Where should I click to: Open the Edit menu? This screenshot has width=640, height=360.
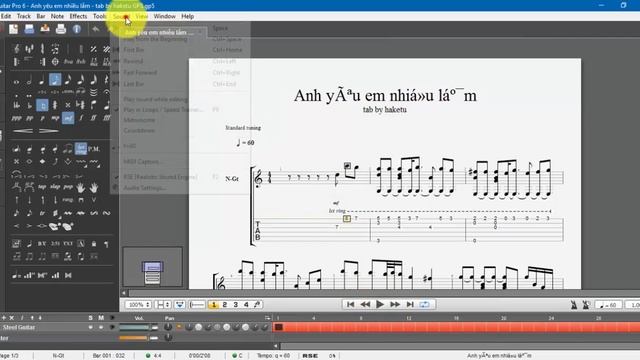coord(6,16)
